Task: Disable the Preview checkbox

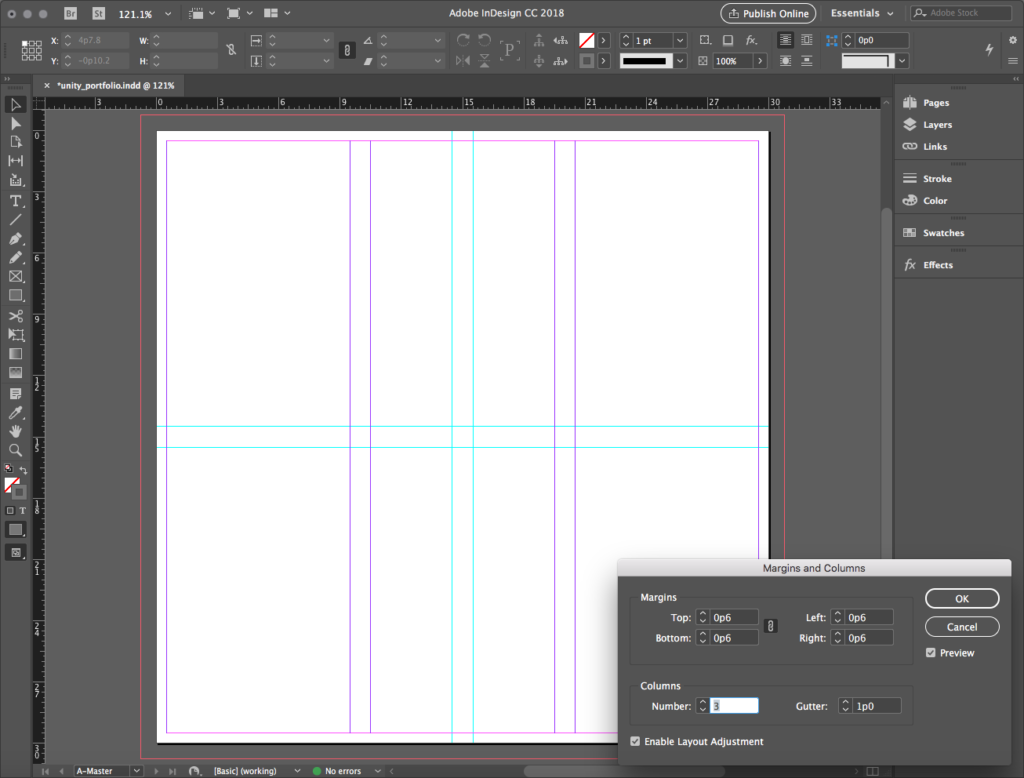Action: pyautogui.click(x=932, y=653)
